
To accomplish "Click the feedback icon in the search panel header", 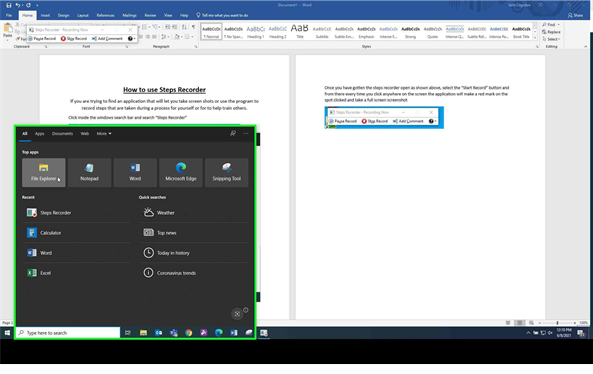I will coord(233,133).
